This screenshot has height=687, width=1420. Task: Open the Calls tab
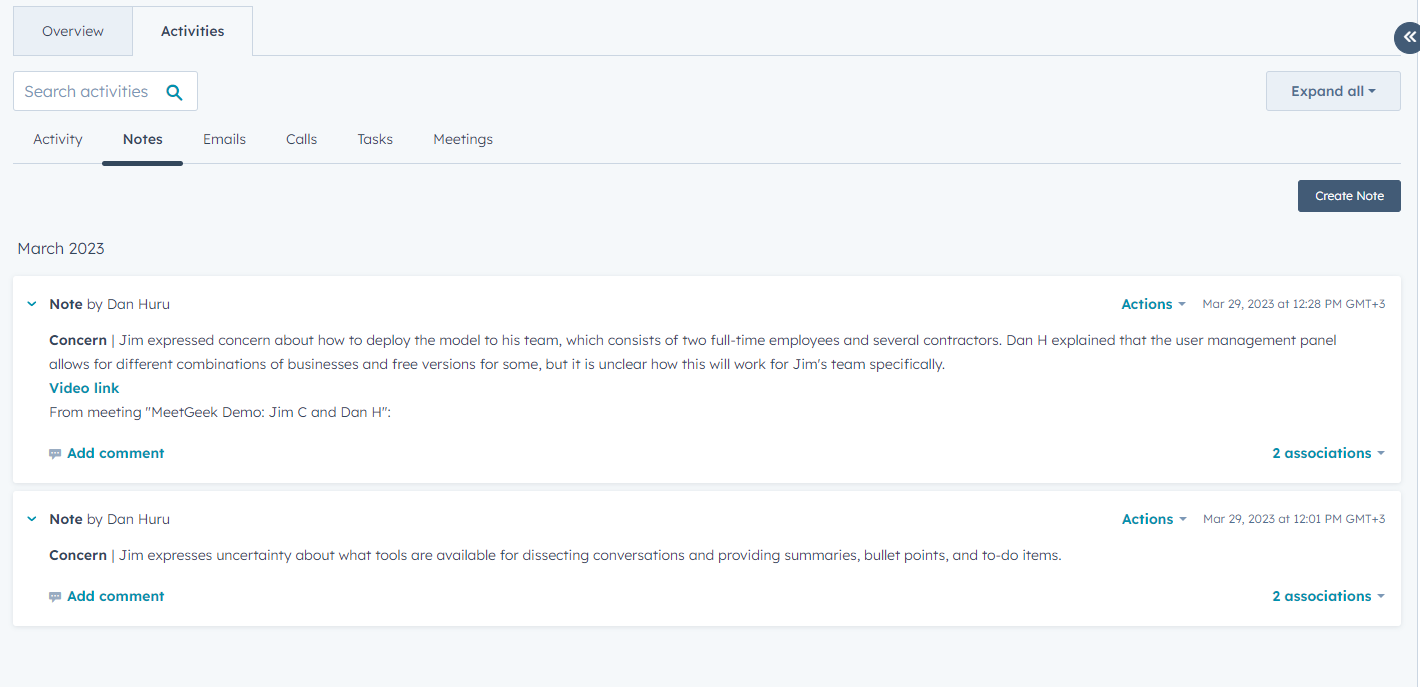click(x=301, y=139)
